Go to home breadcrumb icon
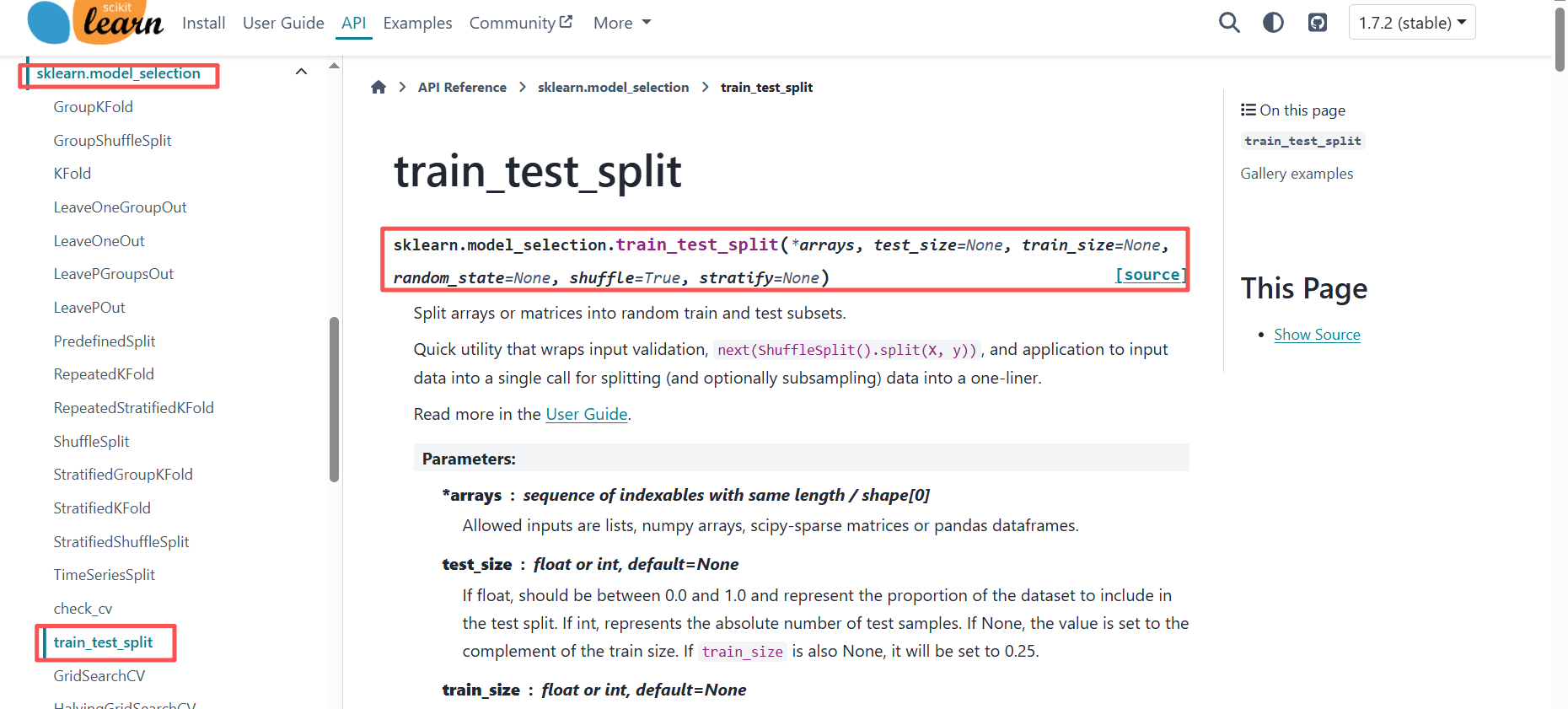Viewport: 1568px width, 709px height. click(x=379, y=87)
